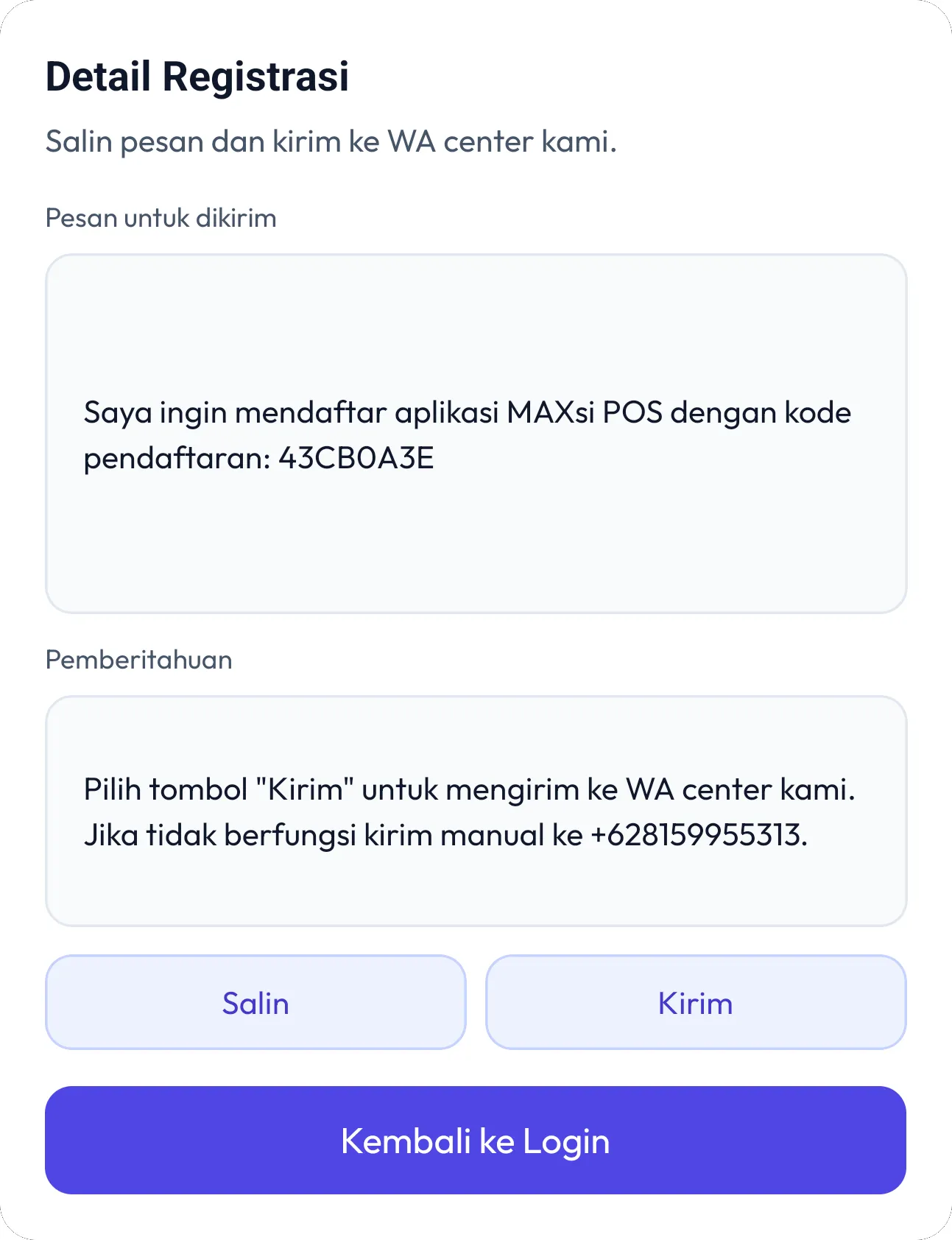Click the MAXsi POS message text

click(467, 412)
